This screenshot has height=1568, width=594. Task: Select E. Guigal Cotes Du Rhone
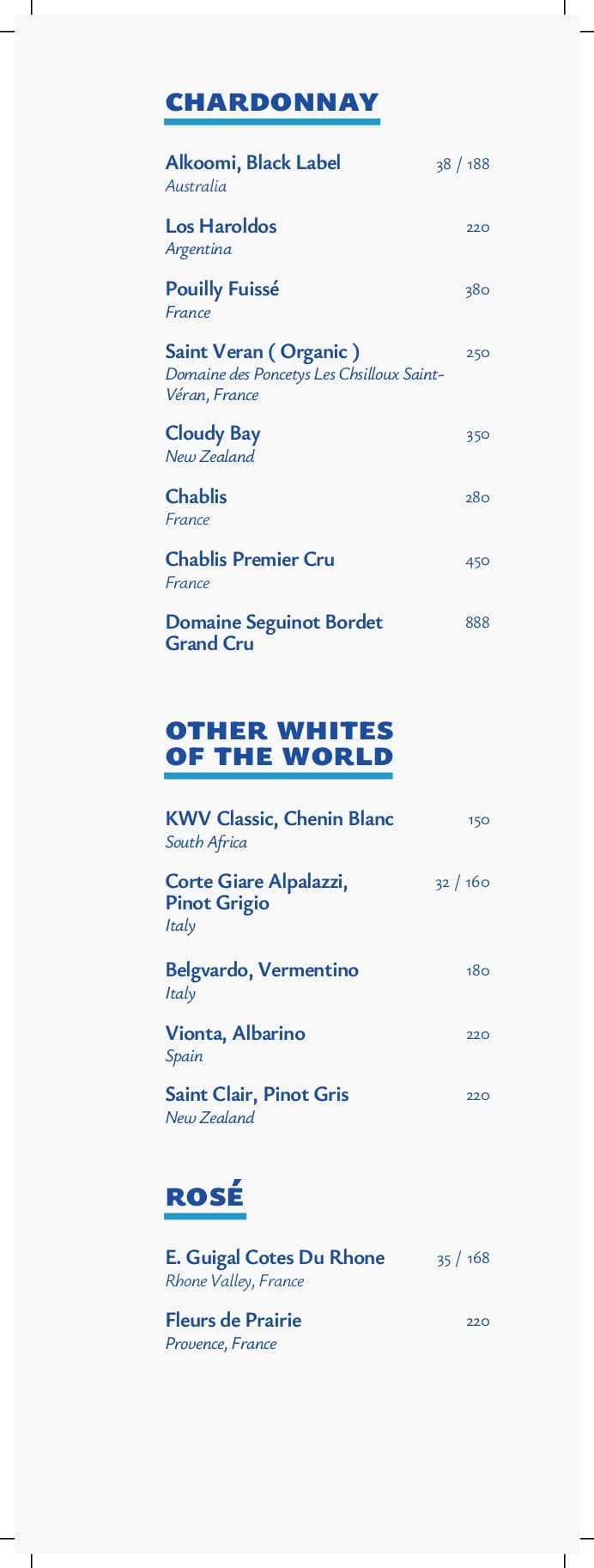tap(275, 1257)
